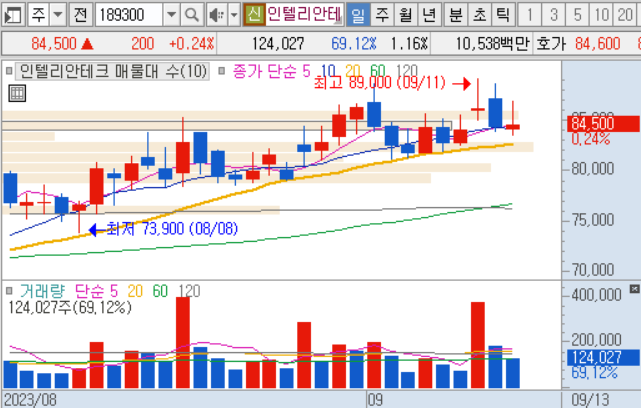This screenshot has width=641, height=408.
Task: Click the 인텔리안테크 매물대 수(10) label
Action: coord(113,72)
